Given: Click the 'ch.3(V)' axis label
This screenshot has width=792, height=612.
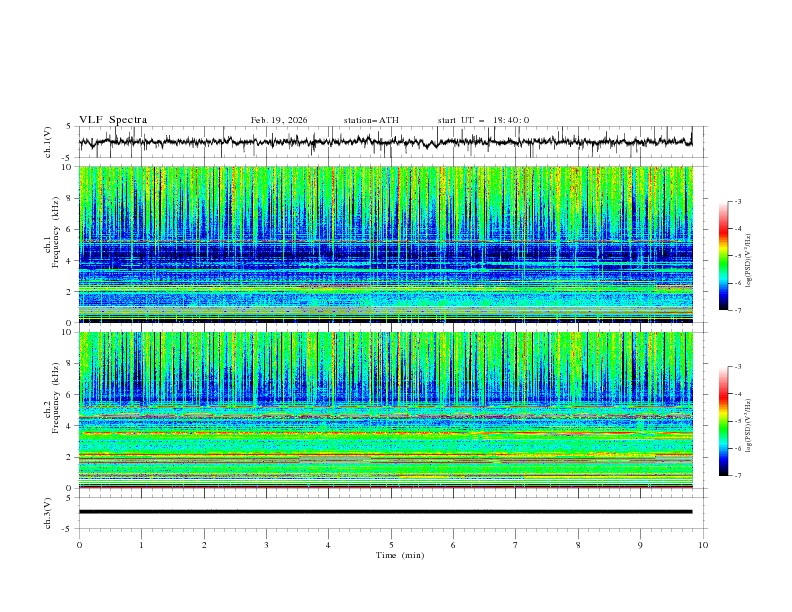Looking at the screenshot, I should point(48,513).
